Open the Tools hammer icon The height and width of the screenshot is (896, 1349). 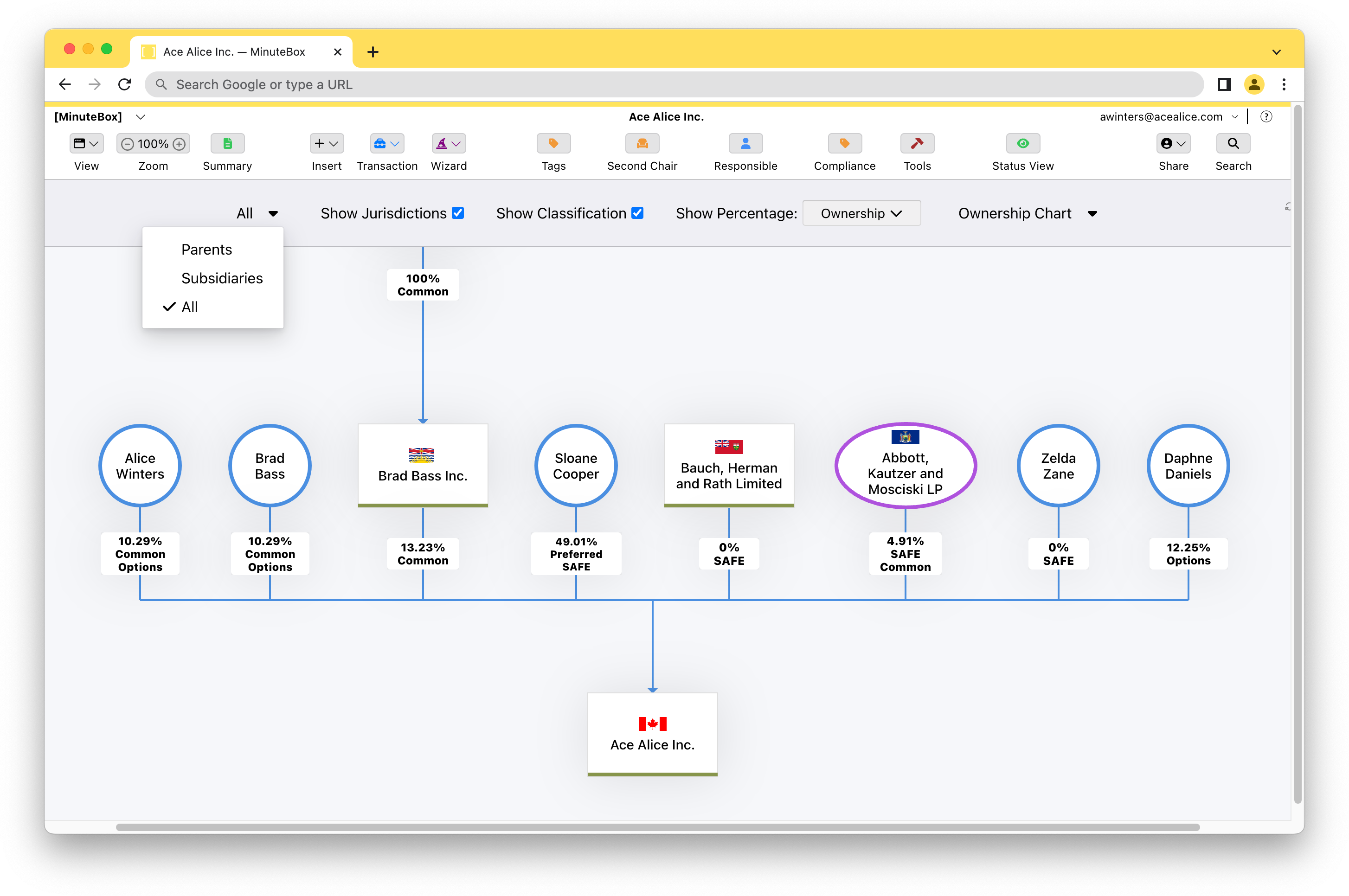(x=917, y=143)
